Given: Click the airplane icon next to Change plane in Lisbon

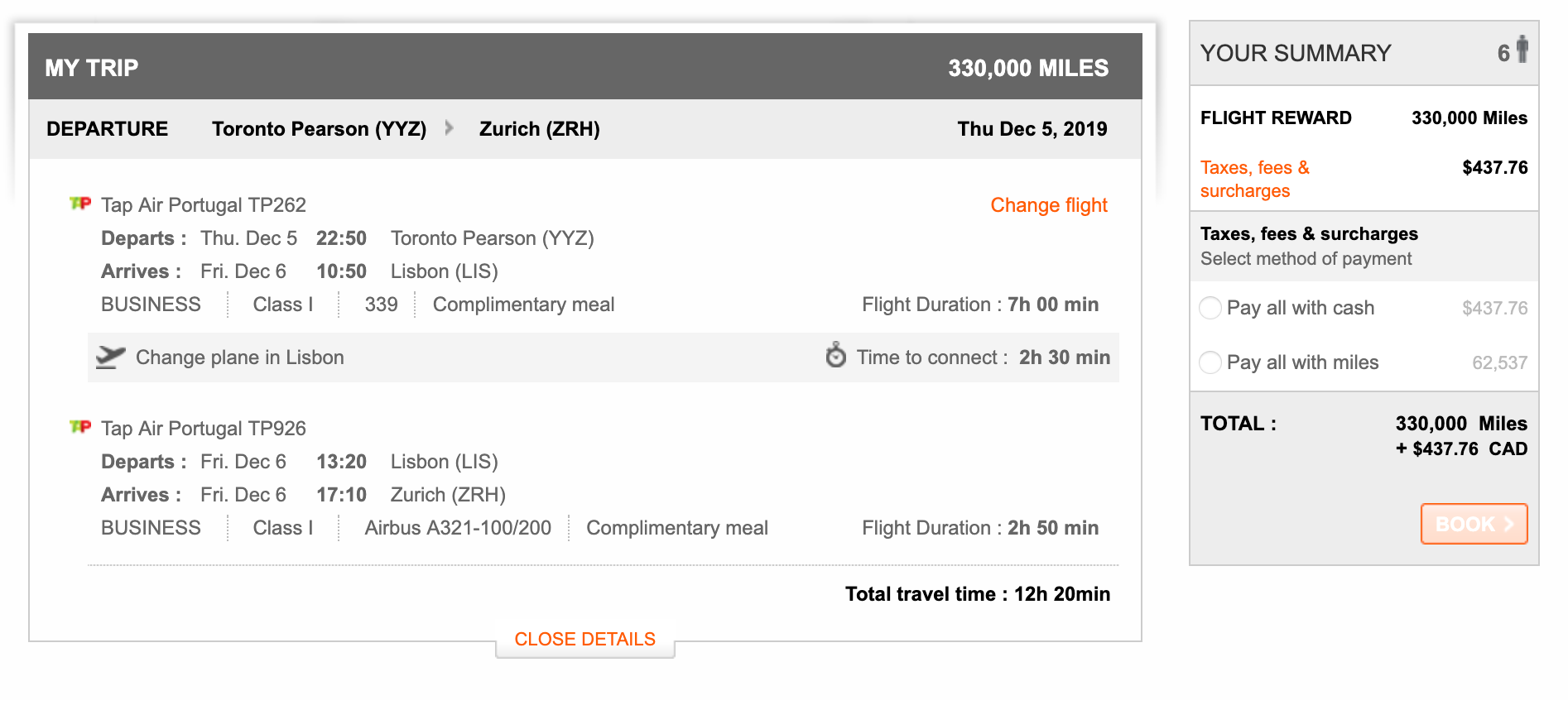Looking at the screenshot, I should (x=110, y=357).
